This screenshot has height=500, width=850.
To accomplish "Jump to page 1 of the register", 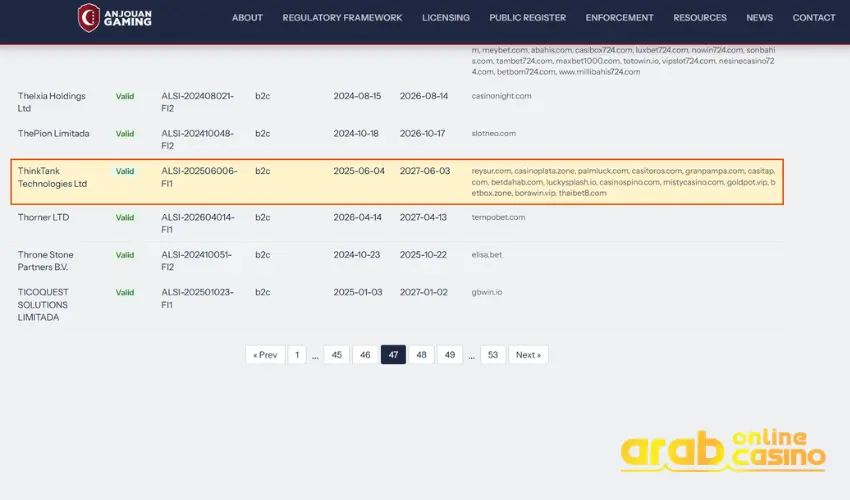I will 297,355.
